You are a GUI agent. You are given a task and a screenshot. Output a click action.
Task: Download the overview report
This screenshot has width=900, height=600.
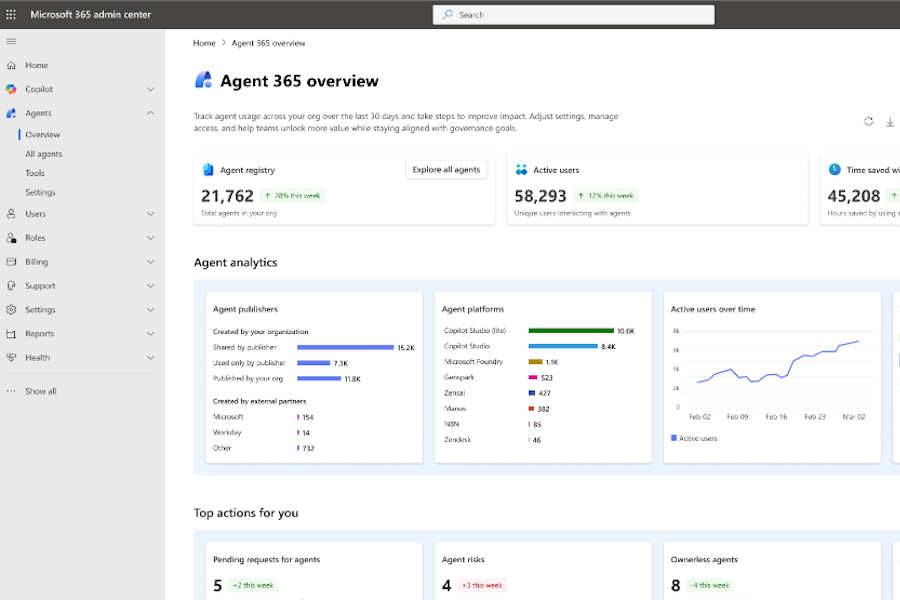pyautogui.click(x=890, y=121)
